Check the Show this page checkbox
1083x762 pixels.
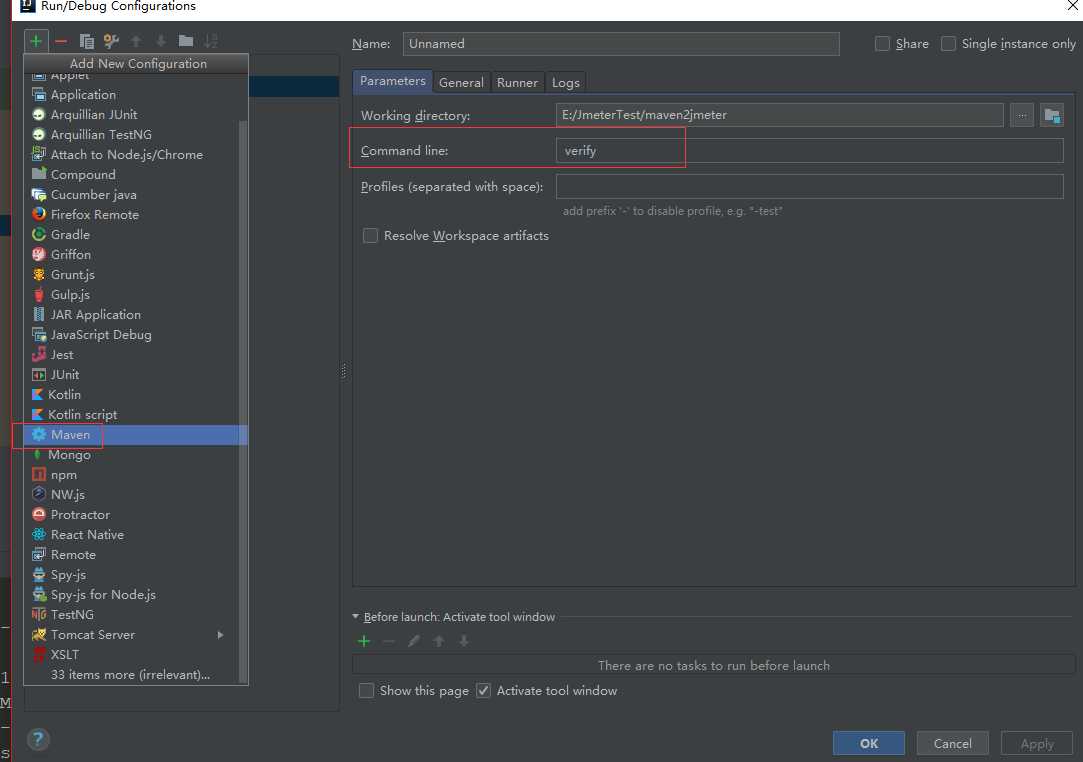[367, 691]
